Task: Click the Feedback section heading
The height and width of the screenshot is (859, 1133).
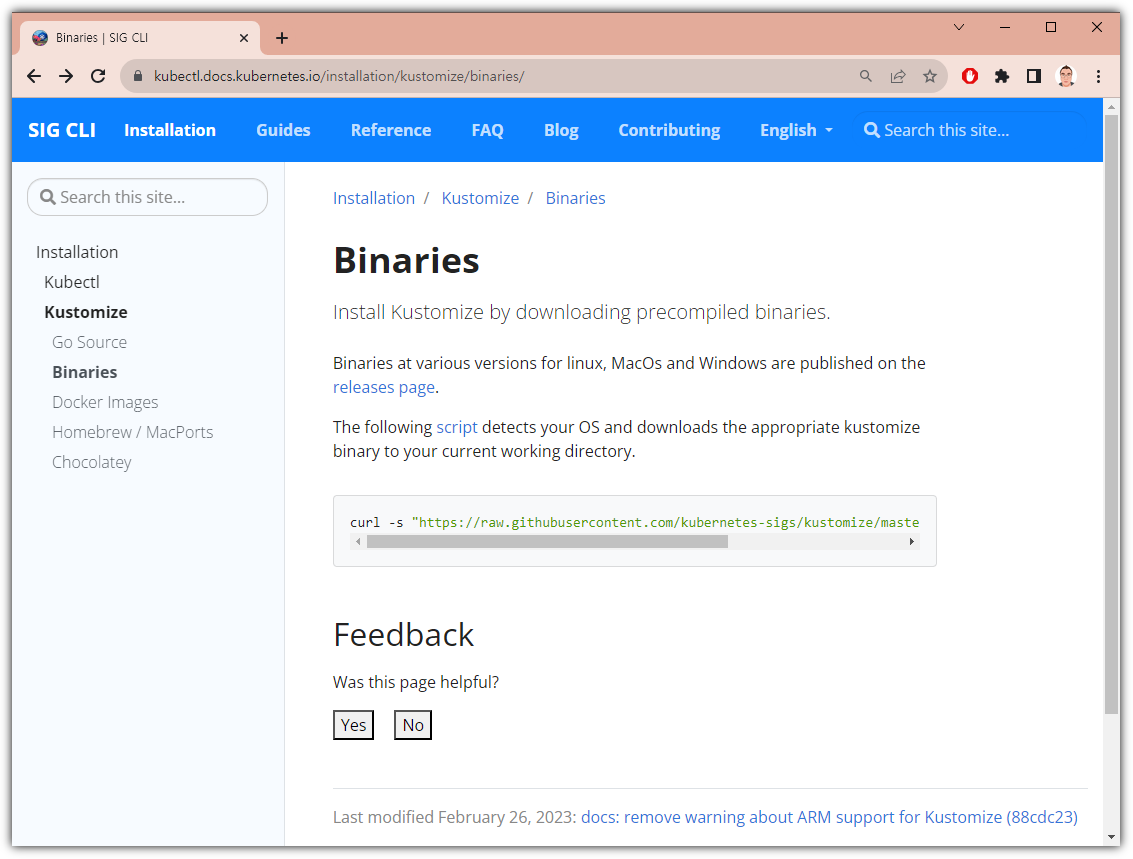Action: [403, 635]
